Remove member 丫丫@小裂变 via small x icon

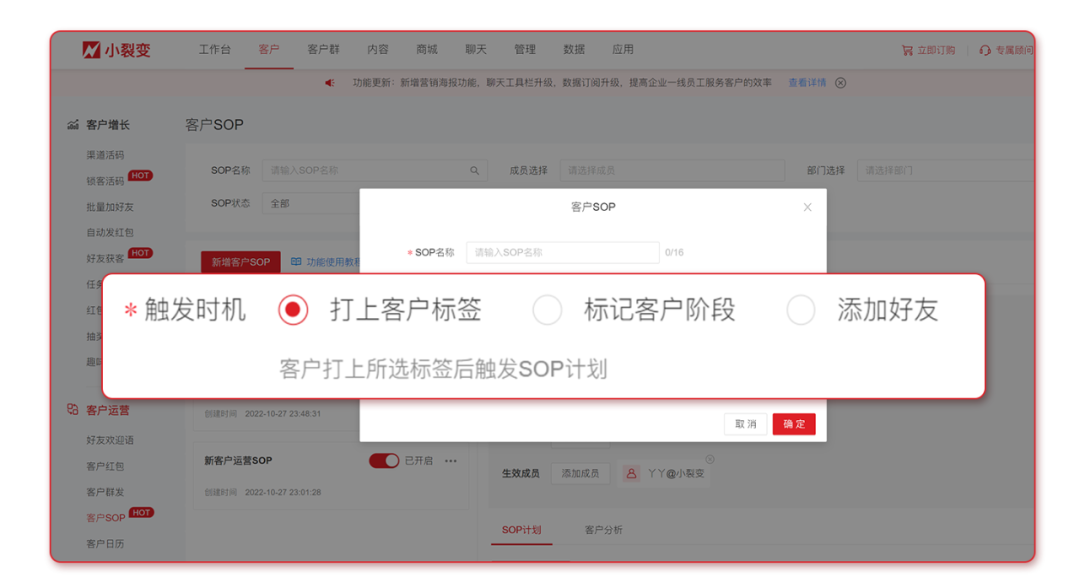click(x=710, y=459)
